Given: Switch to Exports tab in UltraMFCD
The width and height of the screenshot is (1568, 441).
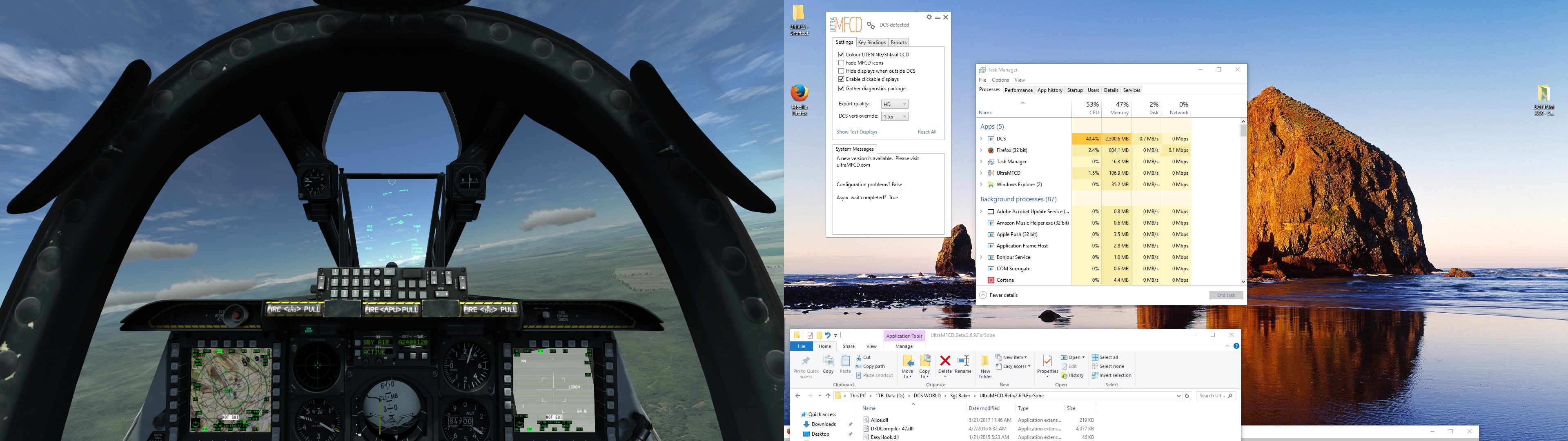Looking at the screenshot, I should (898, 42).
